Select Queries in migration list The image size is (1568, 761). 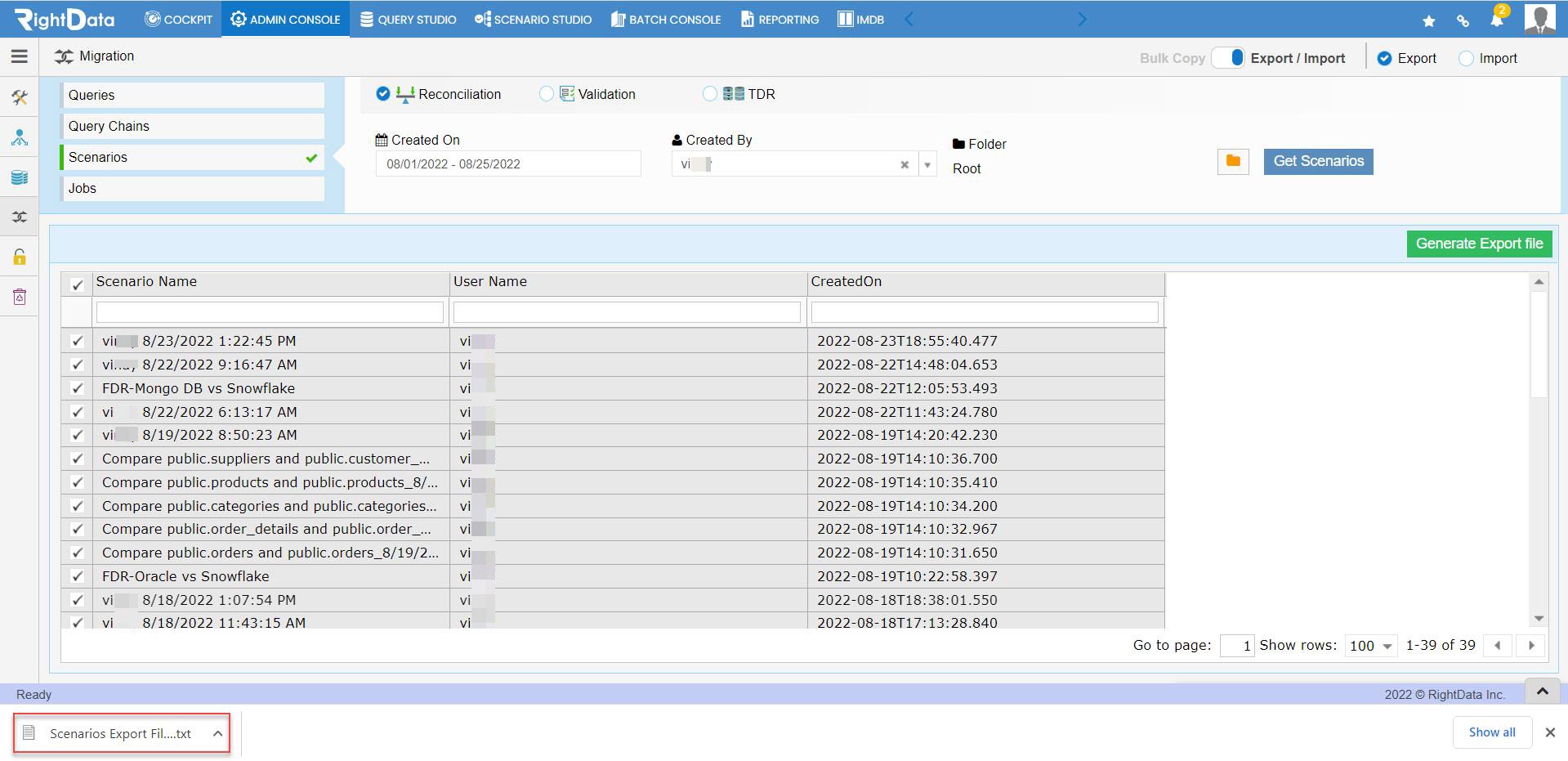193,95
